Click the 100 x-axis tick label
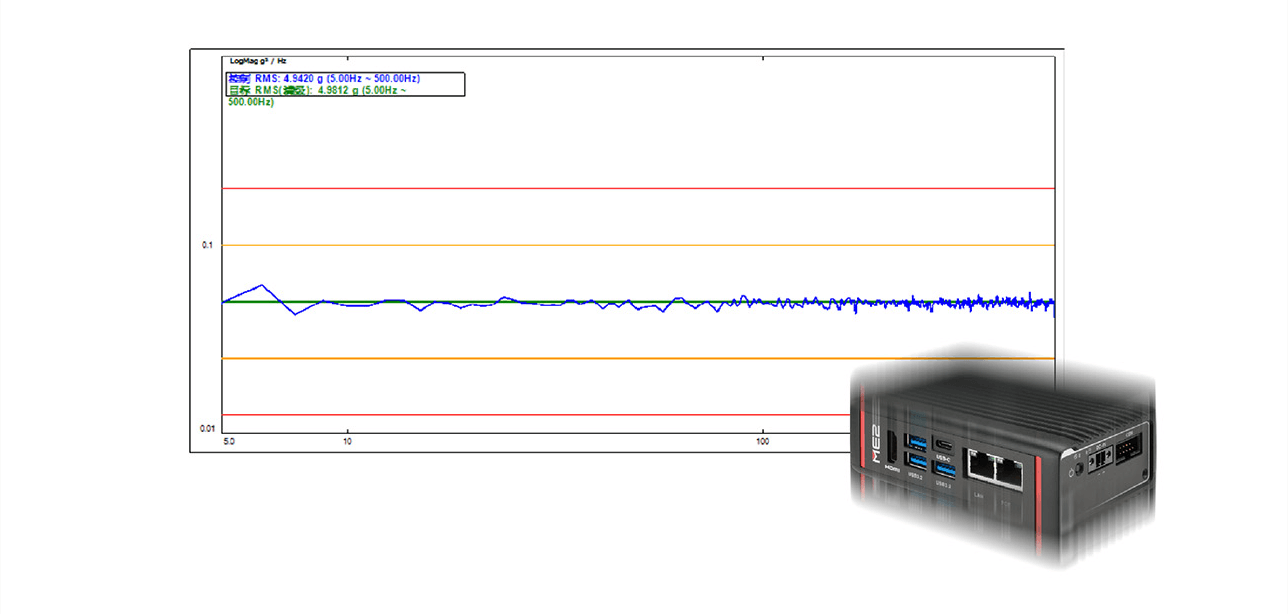The width and height of the screenshot is (1288, 614). point(763,441)
